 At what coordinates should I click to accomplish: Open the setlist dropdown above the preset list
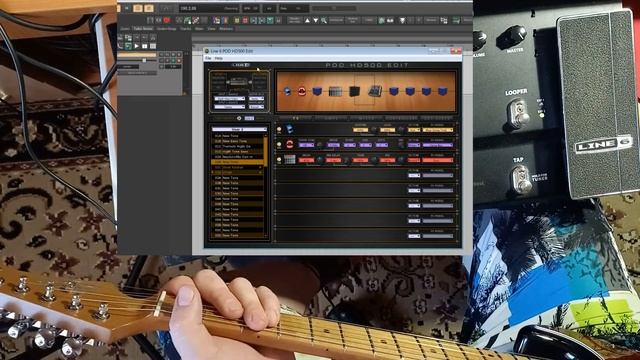coord(239,129)
